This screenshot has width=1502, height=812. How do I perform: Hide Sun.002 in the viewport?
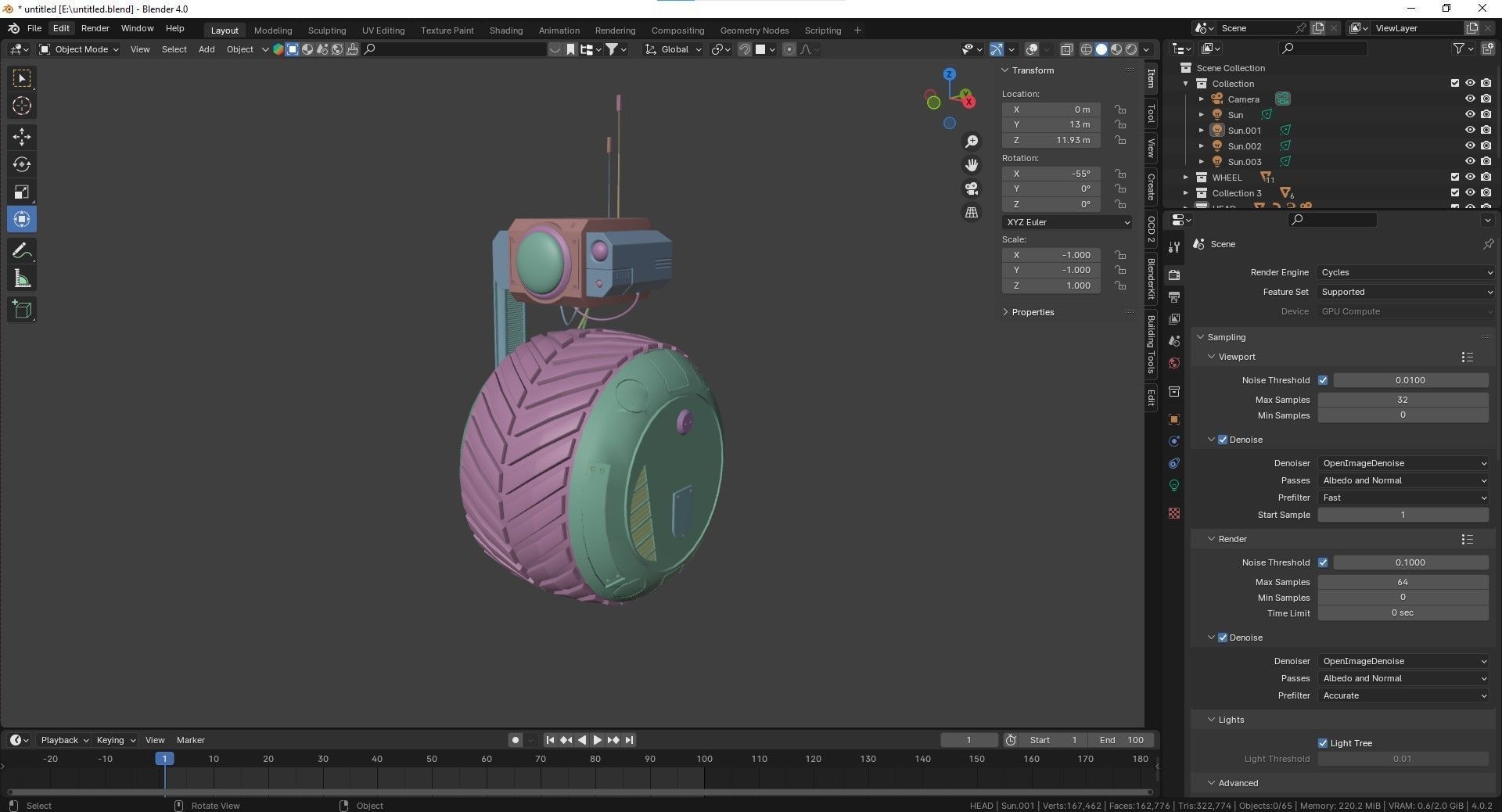pos(1470,146)
